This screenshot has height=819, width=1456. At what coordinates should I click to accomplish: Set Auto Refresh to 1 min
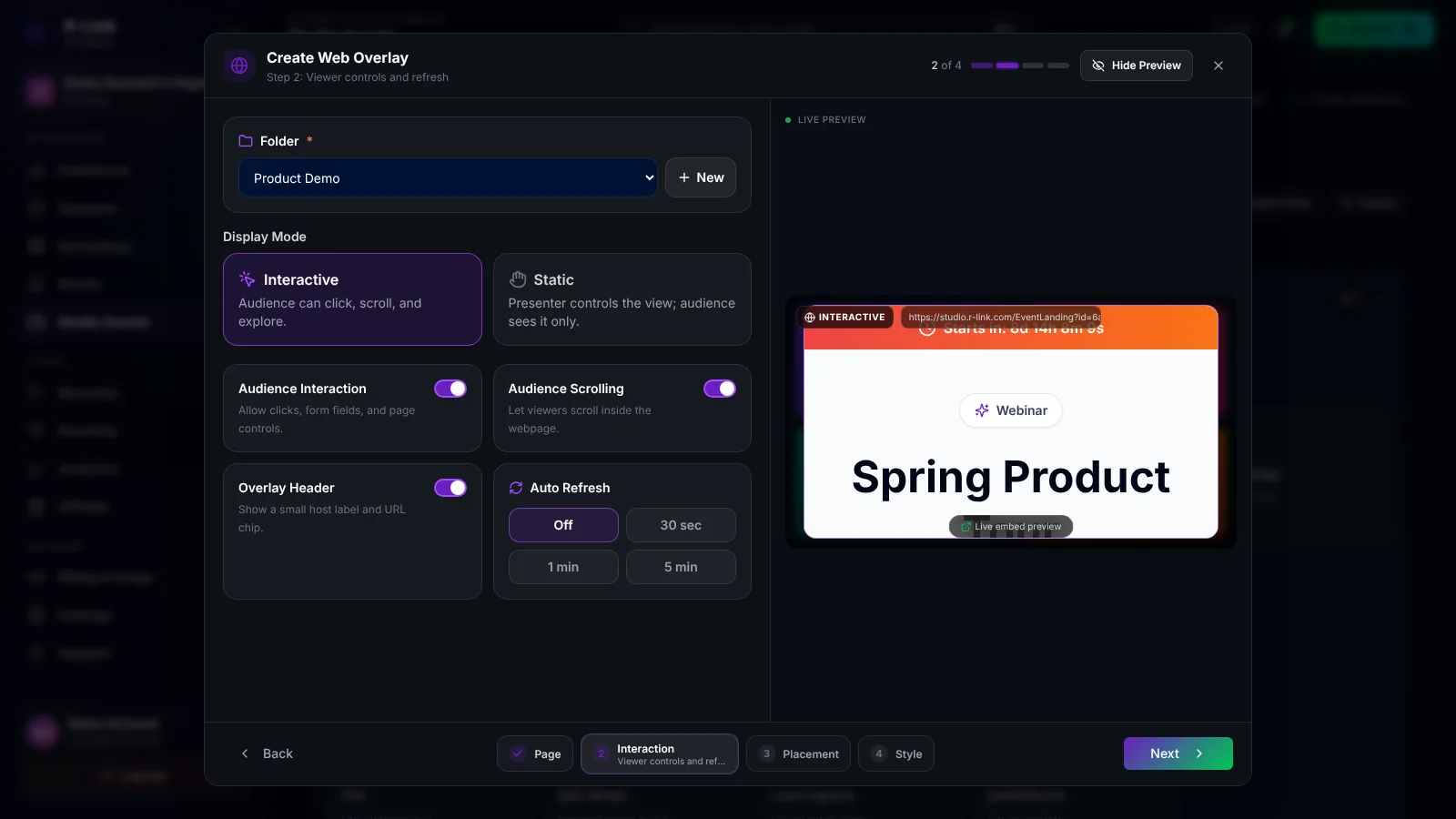coord(563,567)
